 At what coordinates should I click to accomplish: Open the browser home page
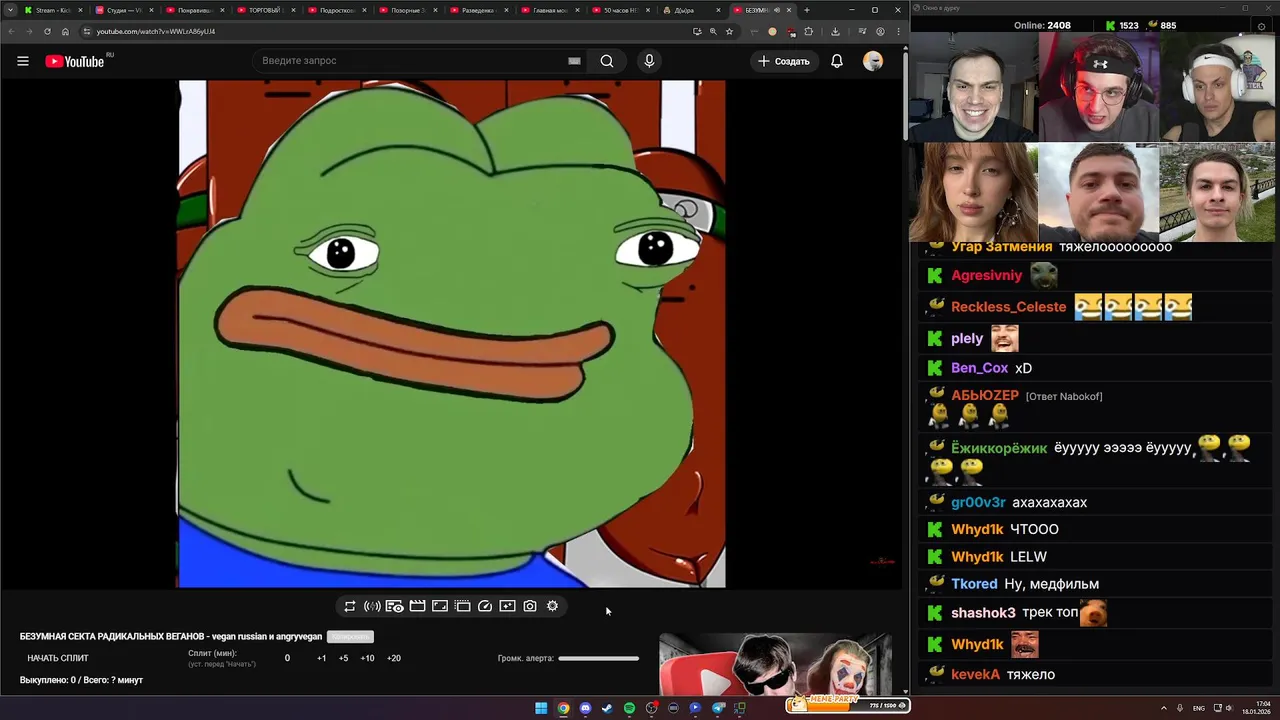pyautogui.click(x=66, y=31)
